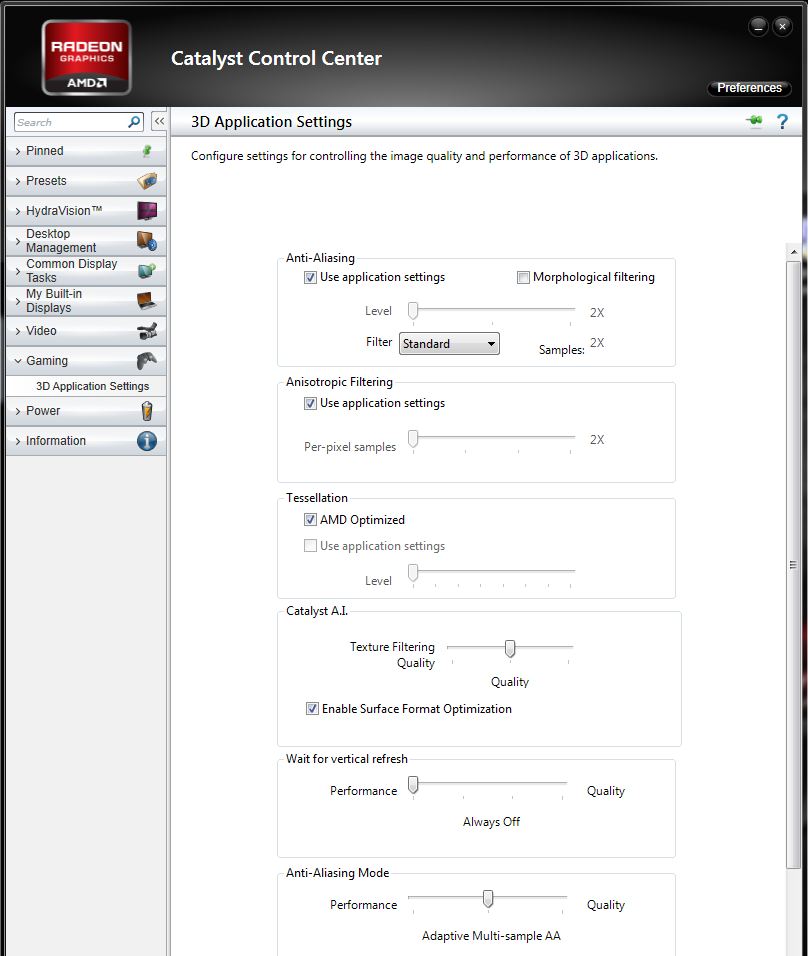The height and width of the screenshot is (956, 808).
Task: Click the green pin icon in the header
Action: (x=754, y=121)
